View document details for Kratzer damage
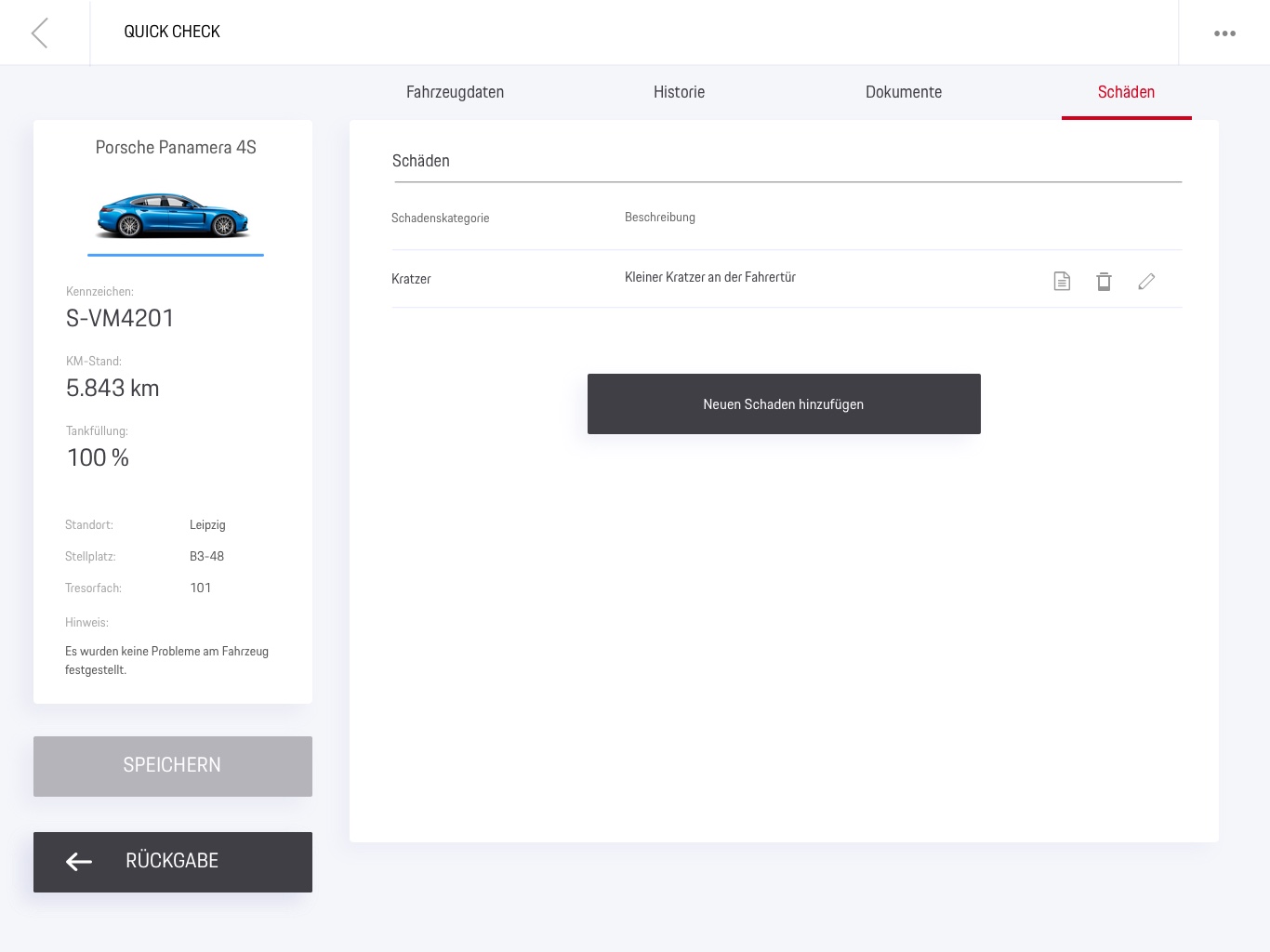The width and height of the screenshot is (1270, 952). pyautogui.click(x=1062, y=281)
